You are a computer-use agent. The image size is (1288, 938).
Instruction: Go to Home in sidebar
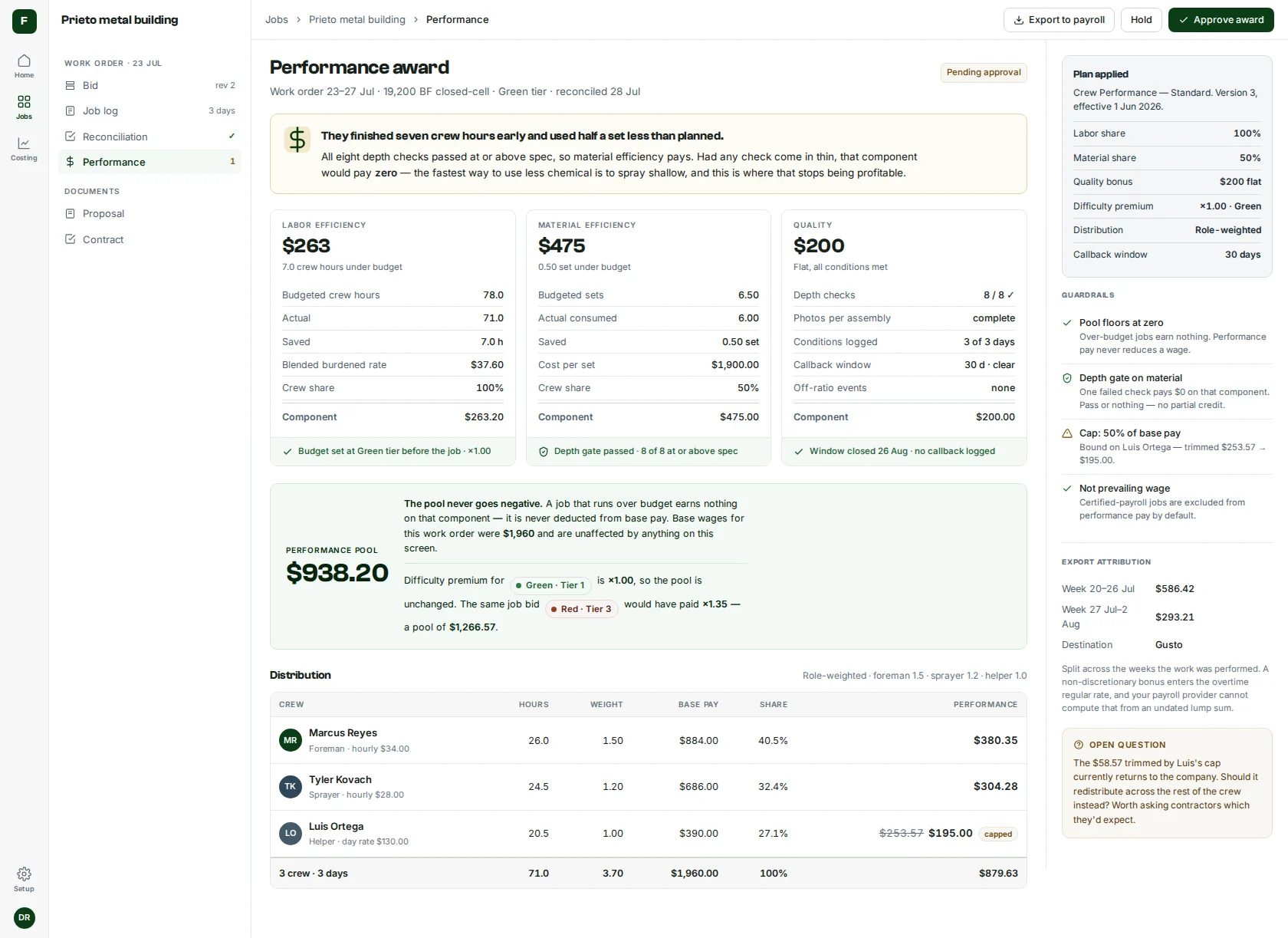pyautogui.click(x=24, y=66)
